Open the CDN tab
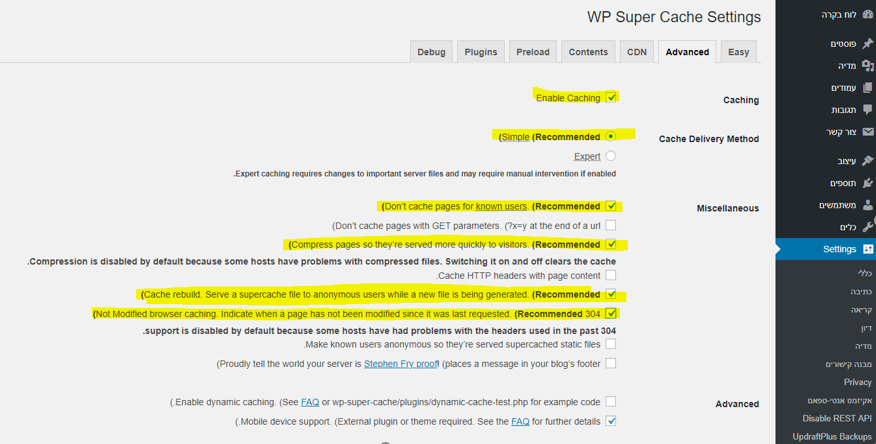876x444 pixels. pos(636,52)
